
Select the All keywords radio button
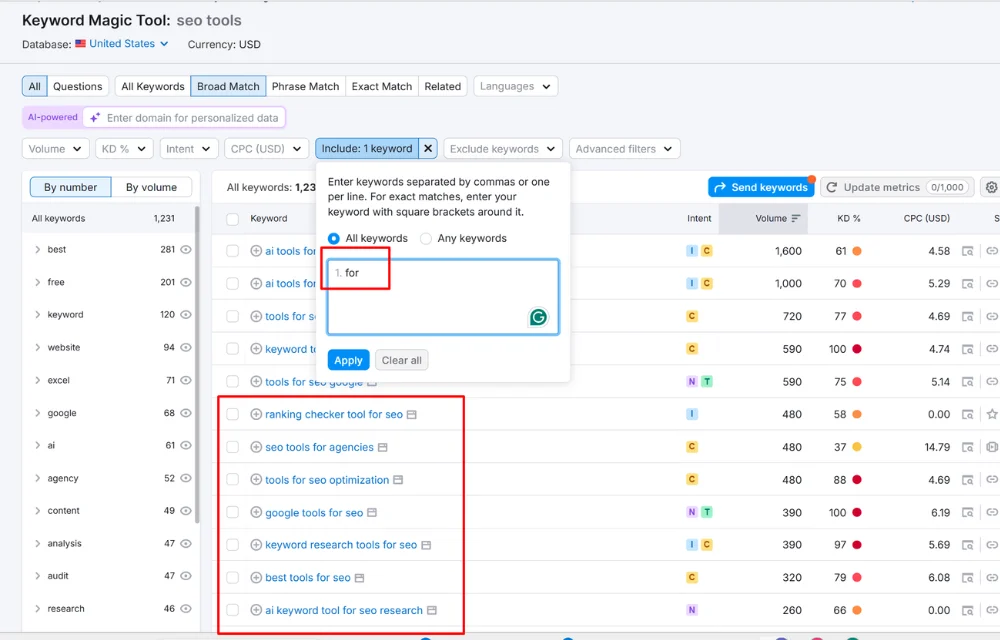(x=334, y=238)
